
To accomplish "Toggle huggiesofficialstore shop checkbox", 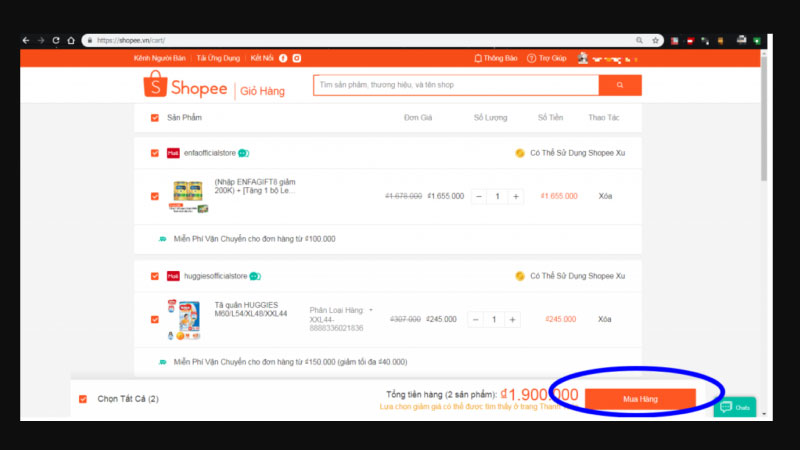I will 155,276.
